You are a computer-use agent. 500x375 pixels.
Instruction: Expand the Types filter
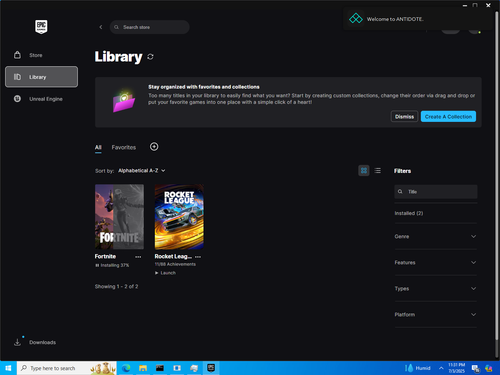click(x=436, y=288)
